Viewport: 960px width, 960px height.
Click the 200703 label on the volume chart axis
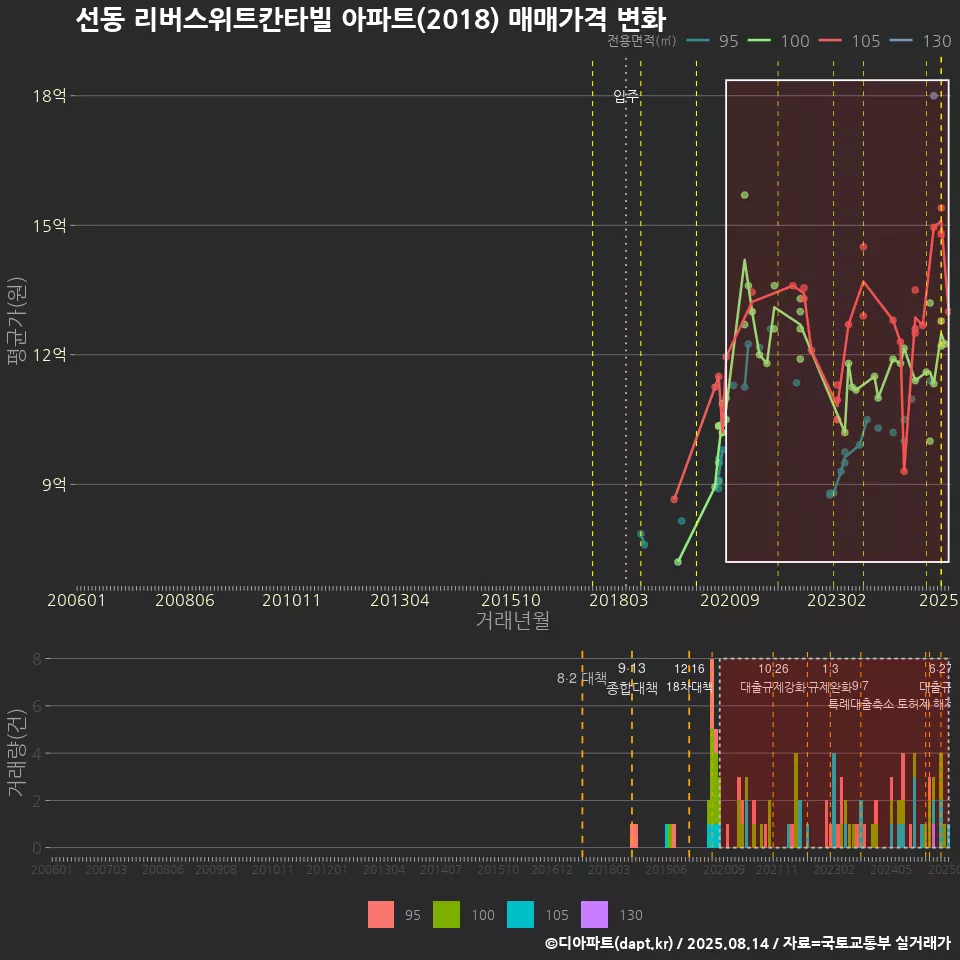[x=105, y=869]
